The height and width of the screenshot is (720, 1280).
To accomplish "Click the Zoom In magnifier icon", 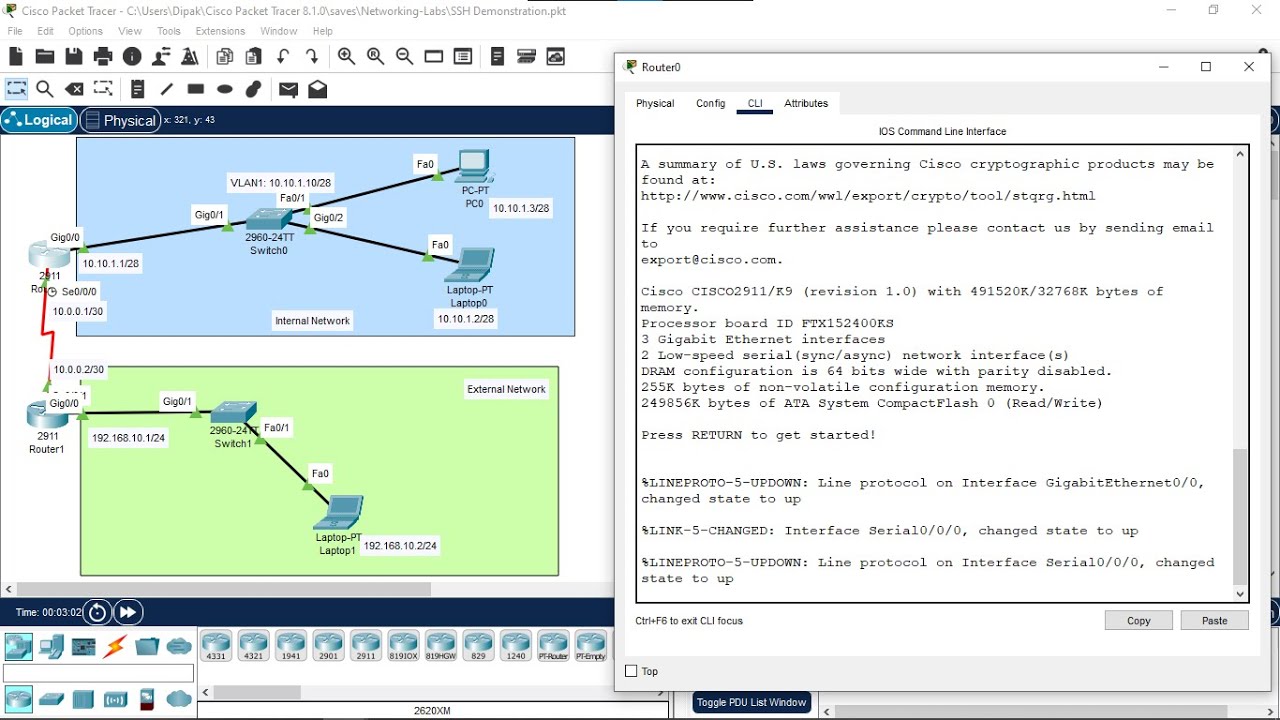I will pos(346,57).
